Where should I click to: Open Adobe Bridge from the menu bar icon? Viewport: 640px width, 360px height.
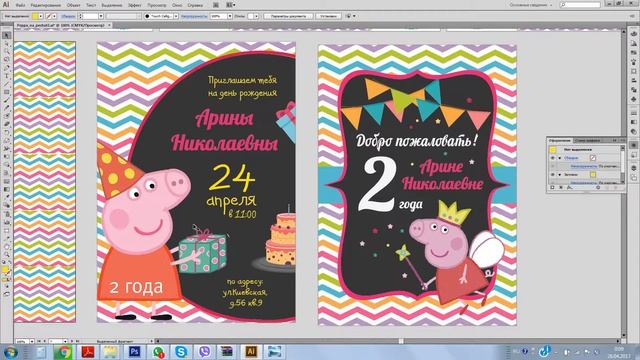coord(216,5)
